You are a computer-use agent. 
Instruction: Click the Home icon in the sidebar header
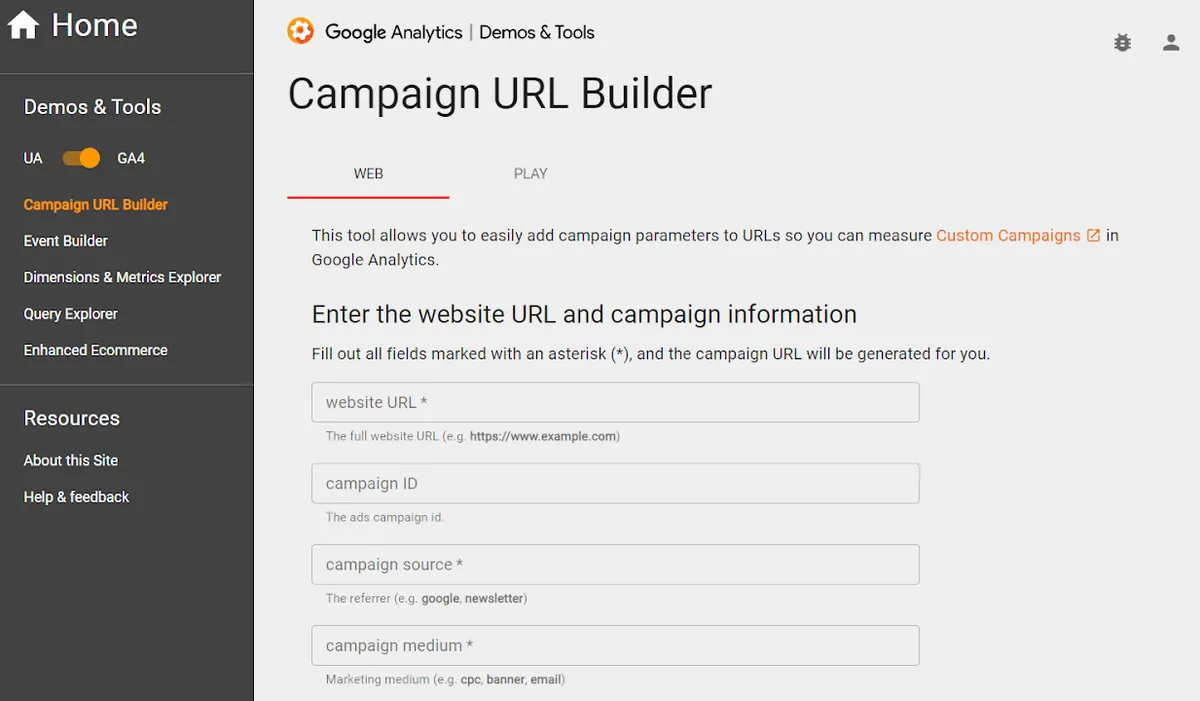pos(22,24)
